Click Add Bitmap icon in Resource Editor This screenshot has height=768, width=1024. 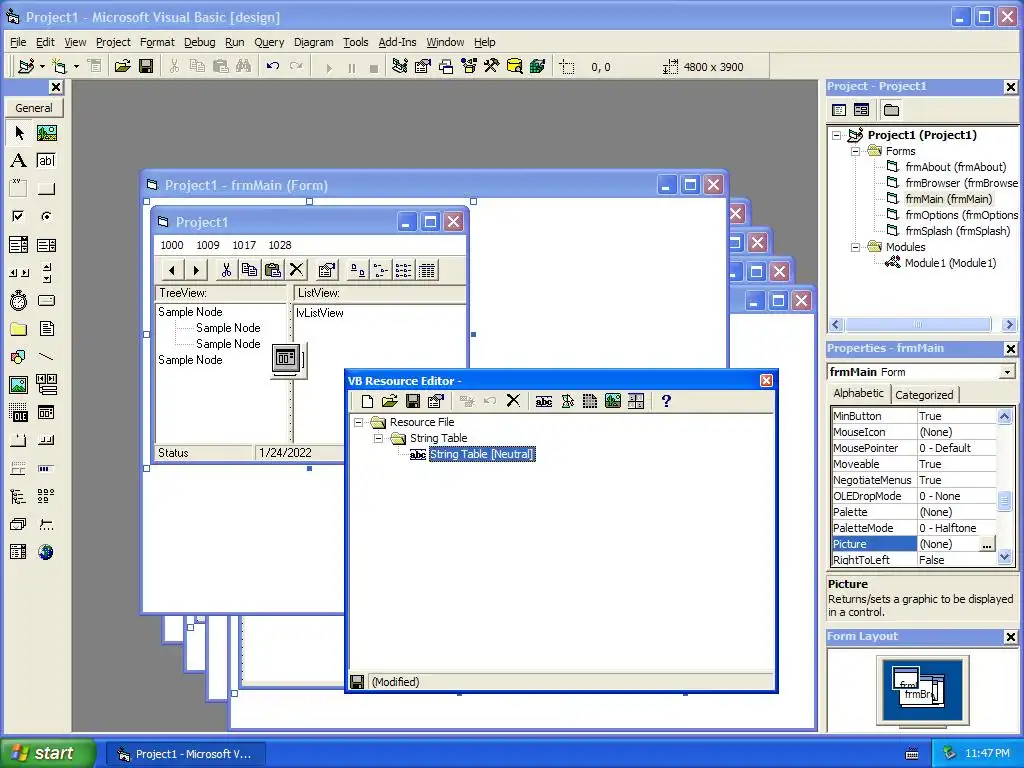(613, 401)
